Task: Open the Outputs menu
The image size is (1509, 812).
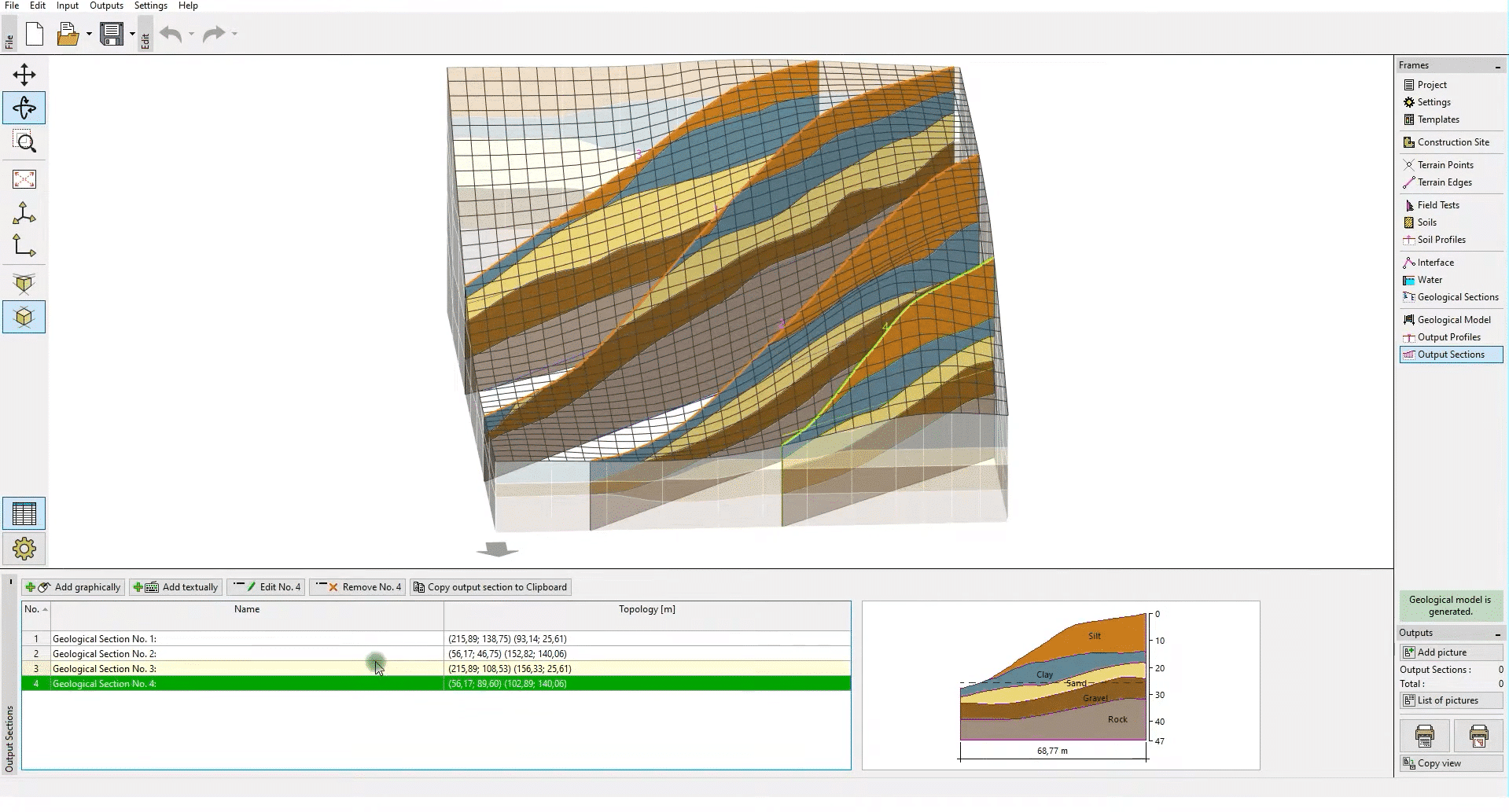Action: coord(106,6)
